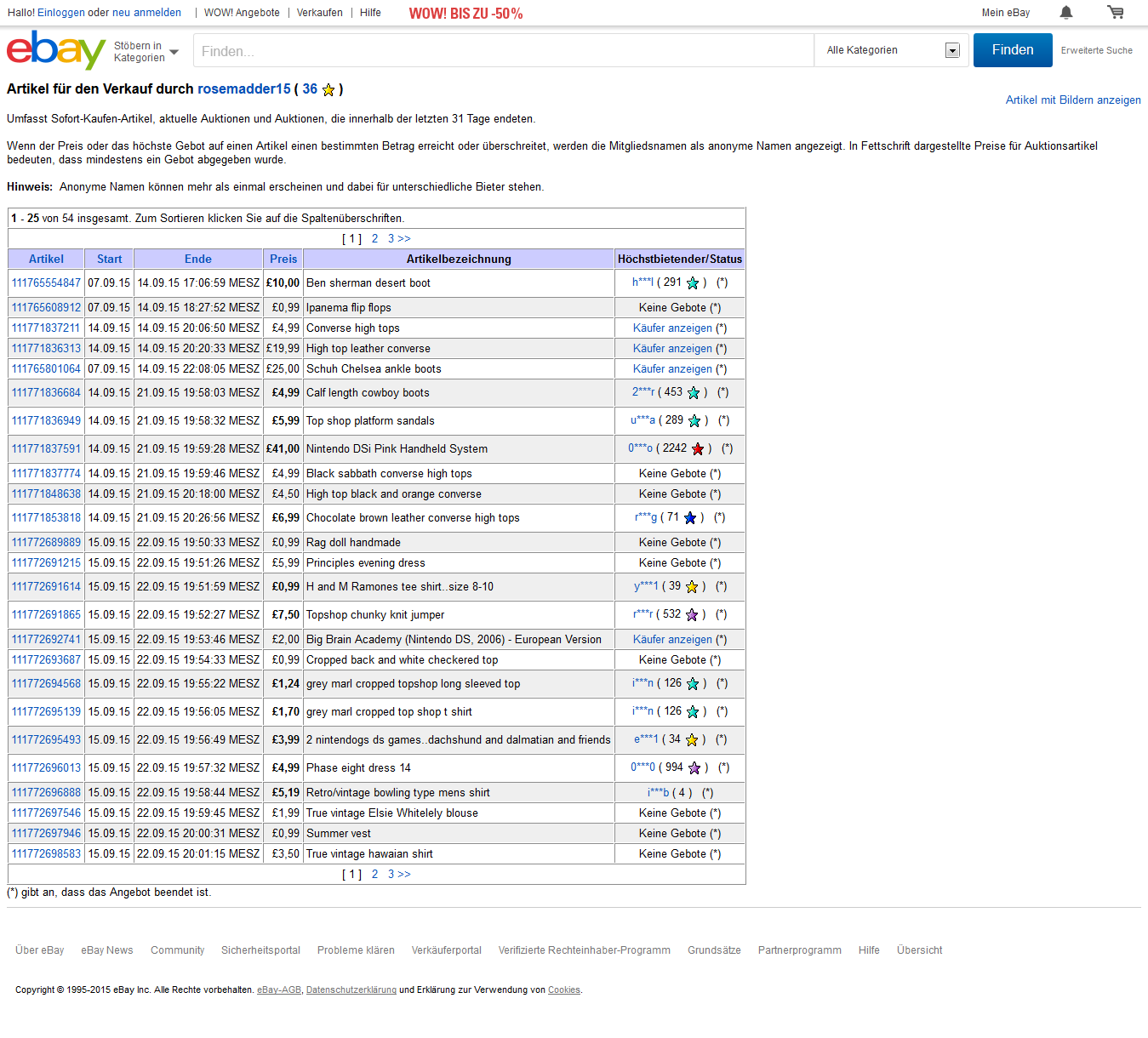Open item 111772691865 Topshop chunky knit jumper
Viewport: 1148px width, 1038px height.
pyautogui.click(x=46, y=614)
